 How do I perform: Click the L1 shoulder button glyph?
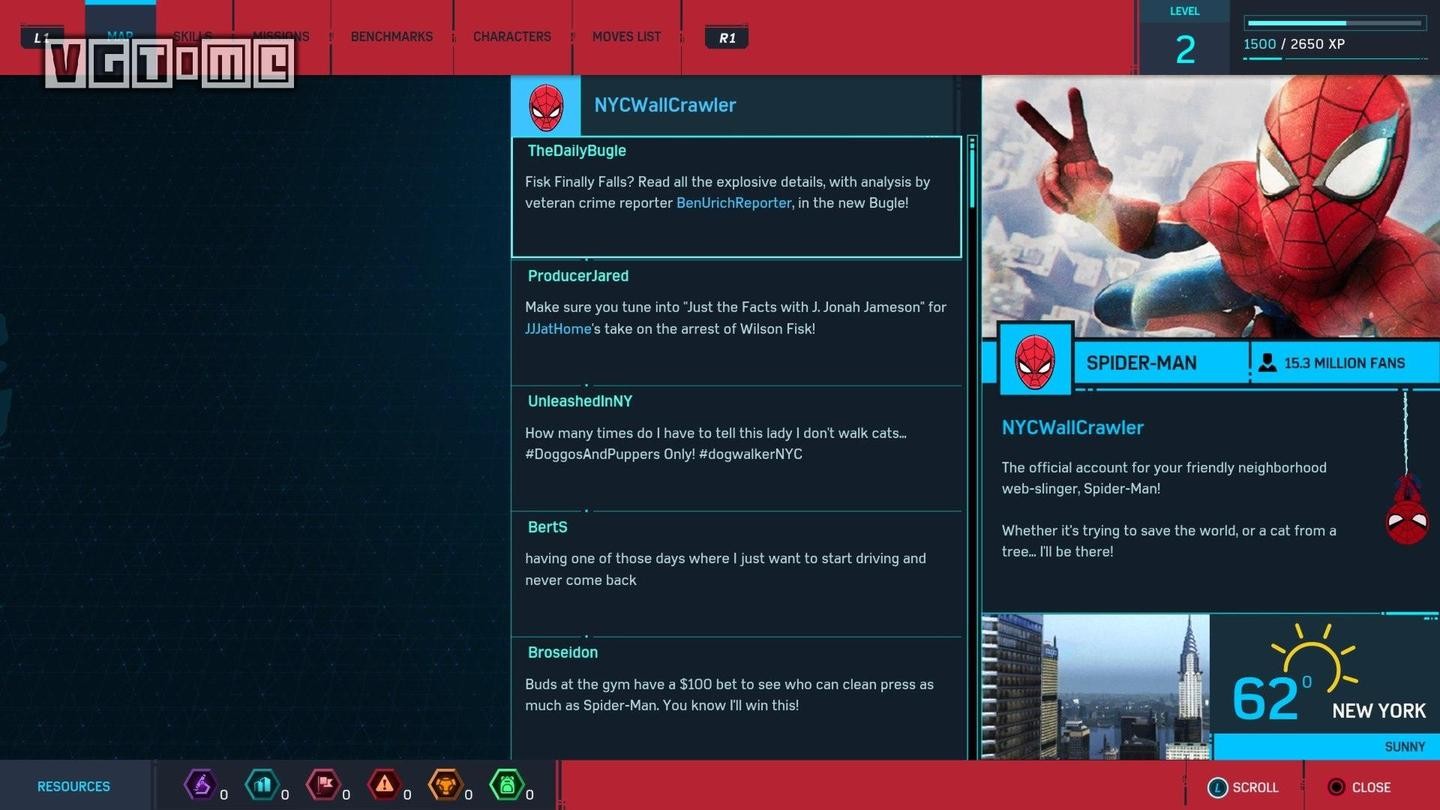click(x=42, y=38)
